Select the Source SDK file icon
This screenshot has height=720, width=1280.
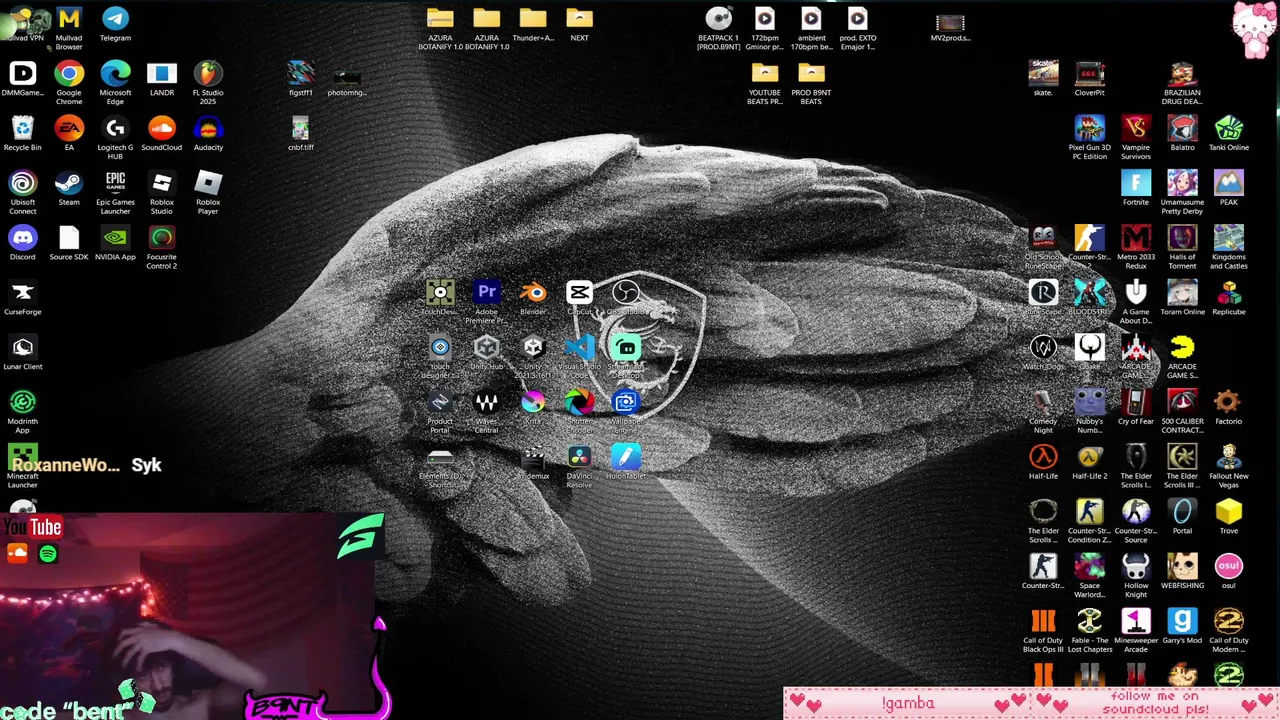click(x=69, y=238)
